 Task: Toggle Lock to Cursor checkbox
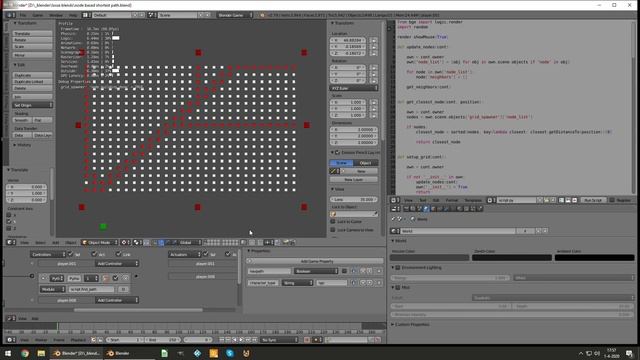333,221
